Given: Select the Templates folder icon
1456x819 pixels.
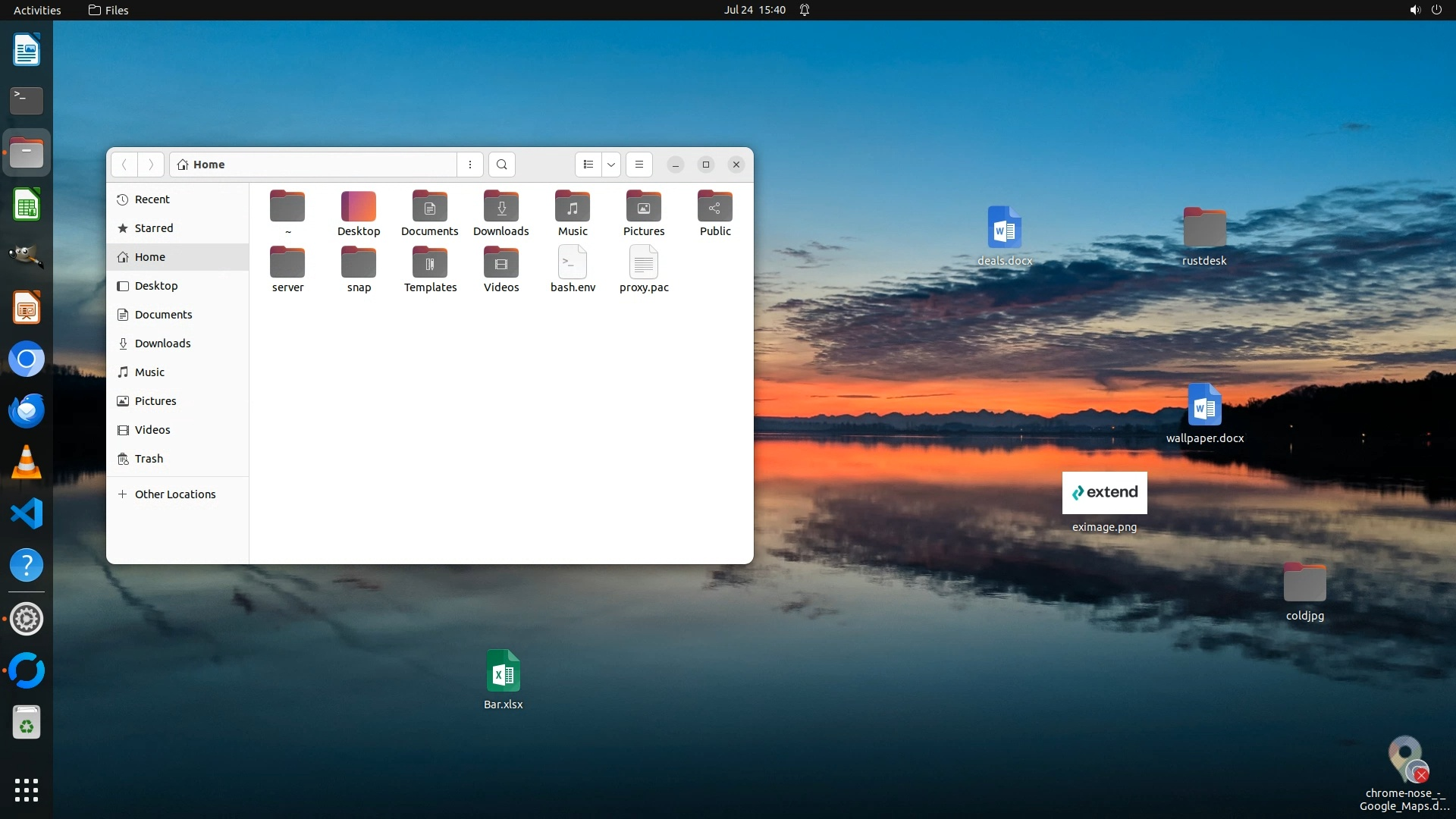Looking at the screenshot, I should click(430, 264).
